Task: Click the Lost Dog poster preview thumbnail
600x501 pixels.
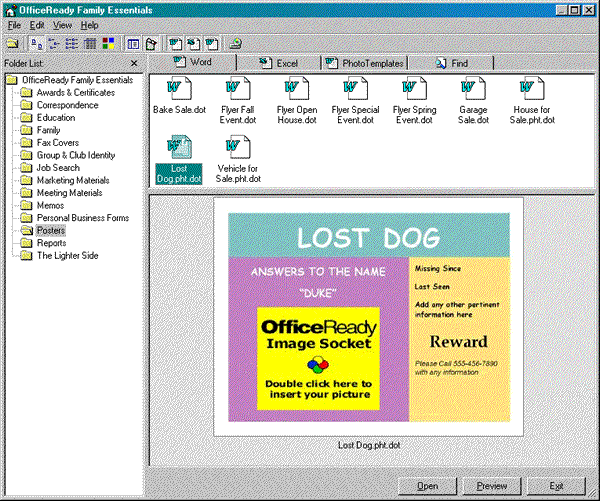Action: click(368, 317)
